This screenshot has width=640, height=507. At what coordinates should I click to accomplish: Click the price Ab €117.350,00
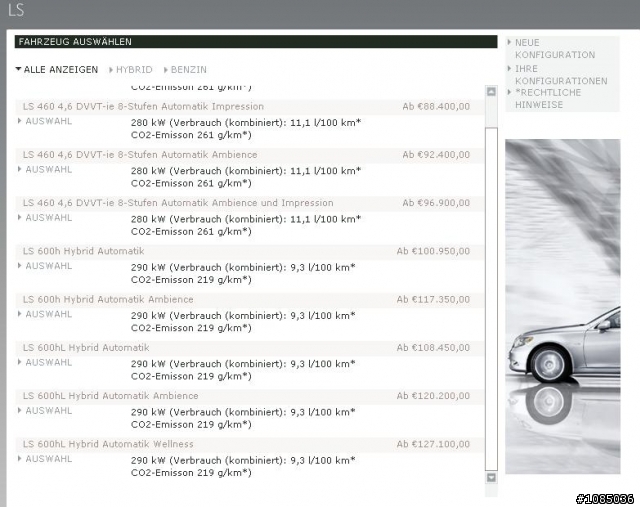(x=433, y=299)
